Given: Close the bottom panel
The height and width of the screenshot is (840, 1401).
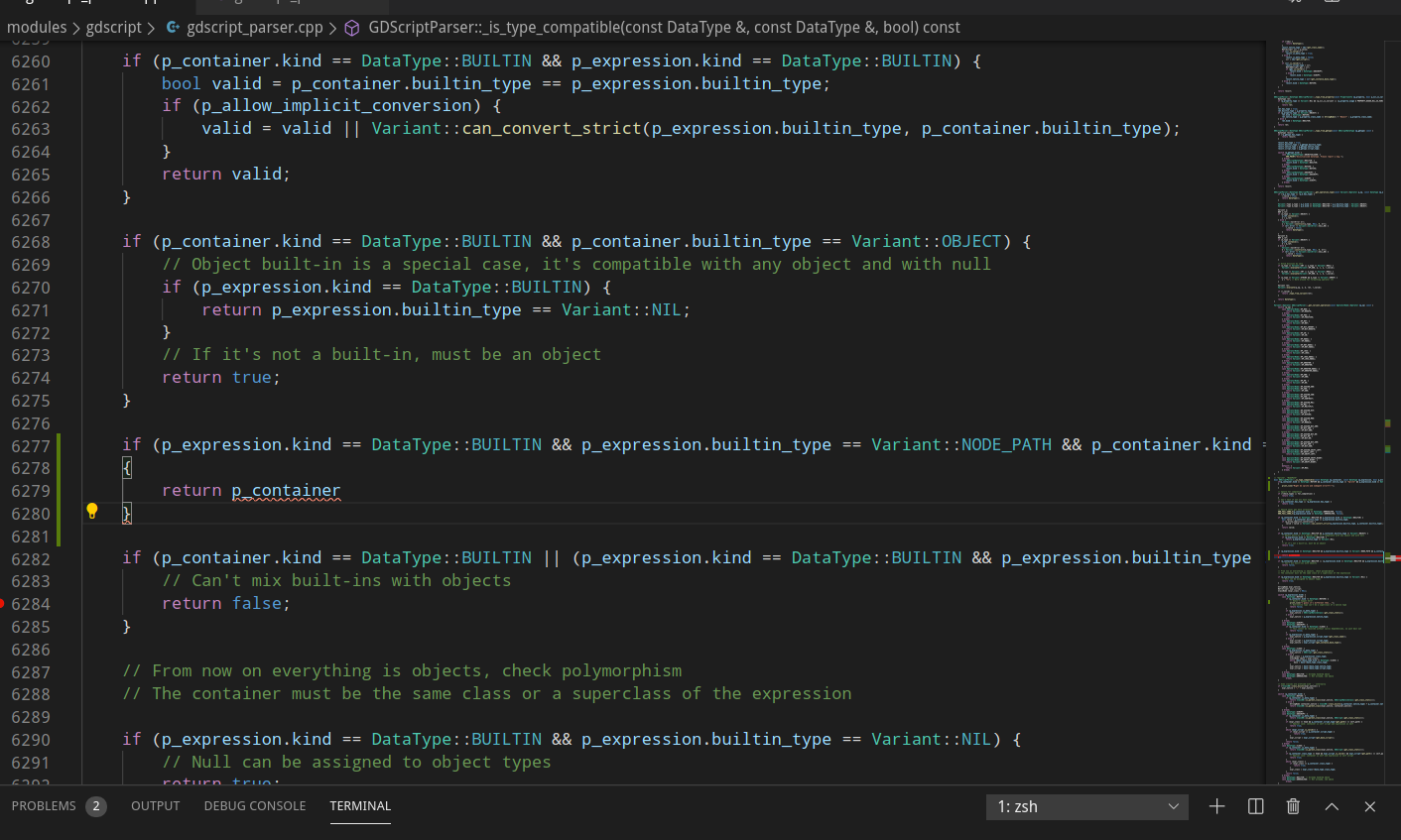Looking at the screenshot, I should pyautogui.click(x=1370, y=806).
